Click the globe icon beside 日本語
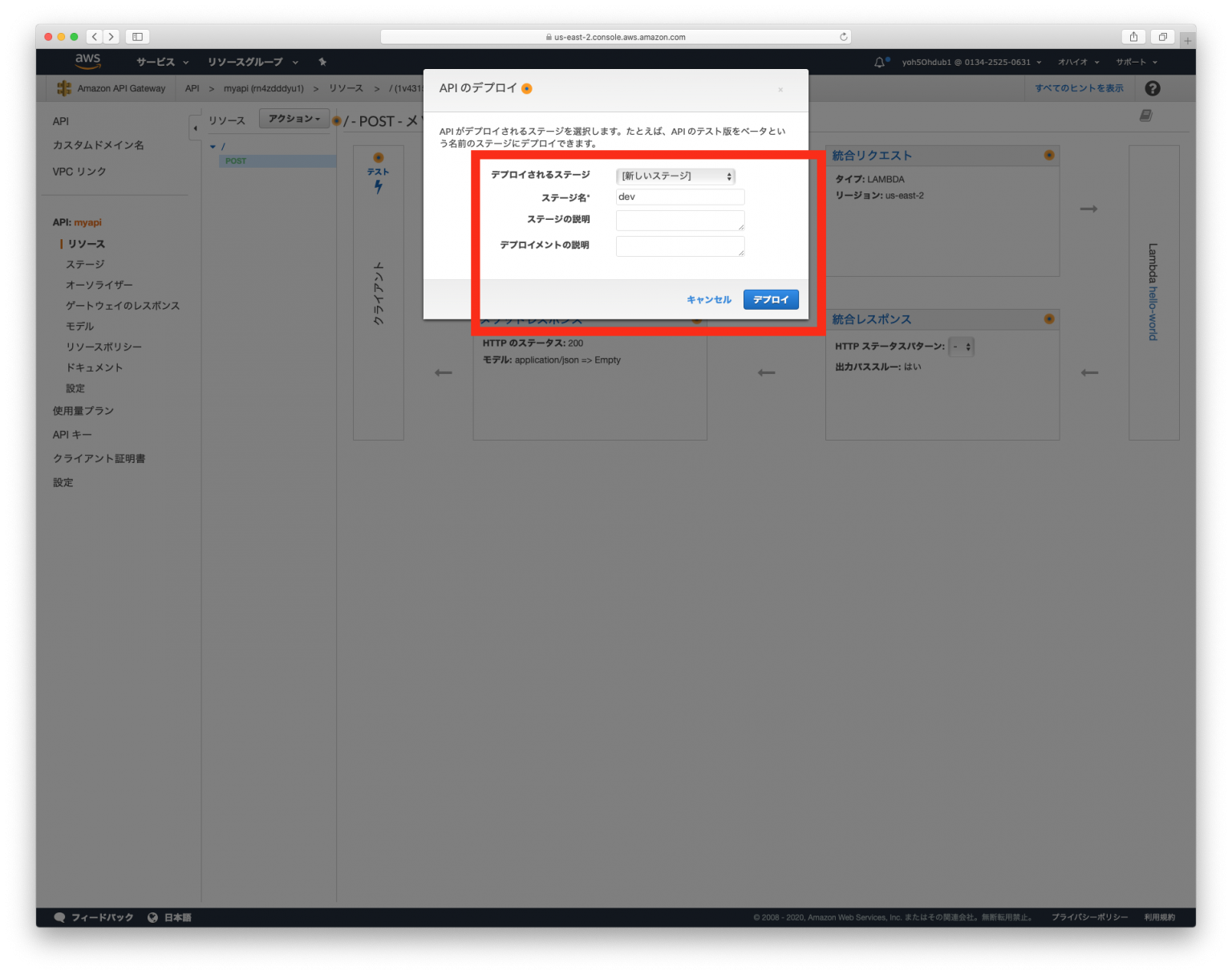 (x=152, y=917)
